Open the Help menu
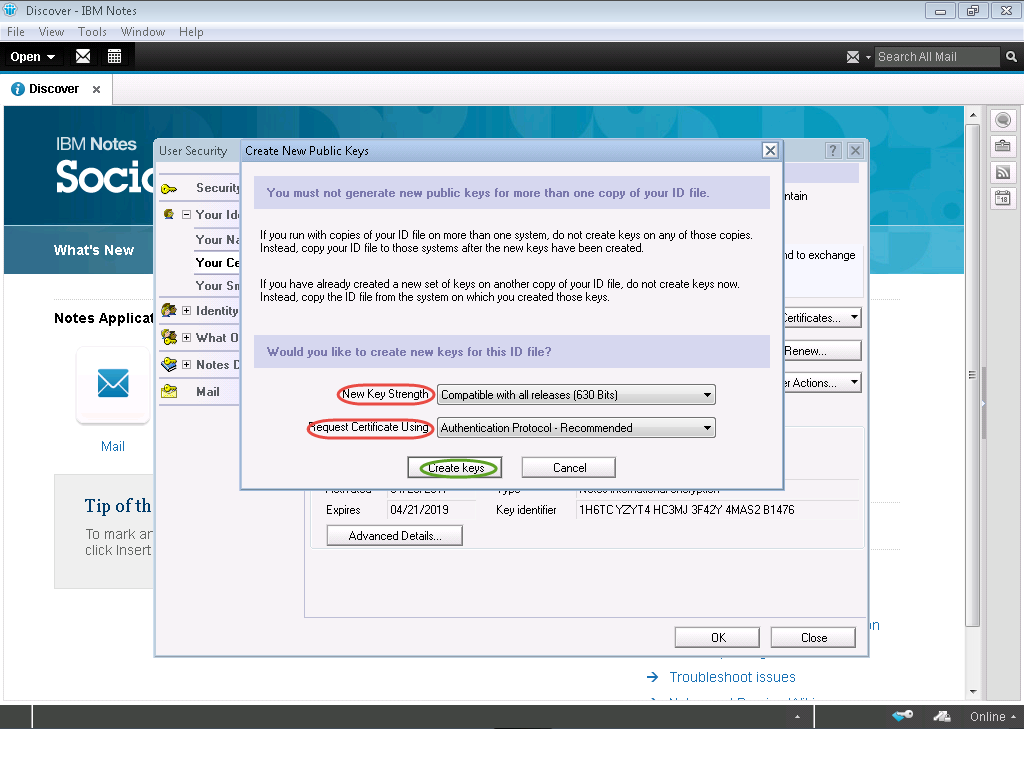Image resolution: width=1024 pixels, height=767 pixels. [191, 32]
